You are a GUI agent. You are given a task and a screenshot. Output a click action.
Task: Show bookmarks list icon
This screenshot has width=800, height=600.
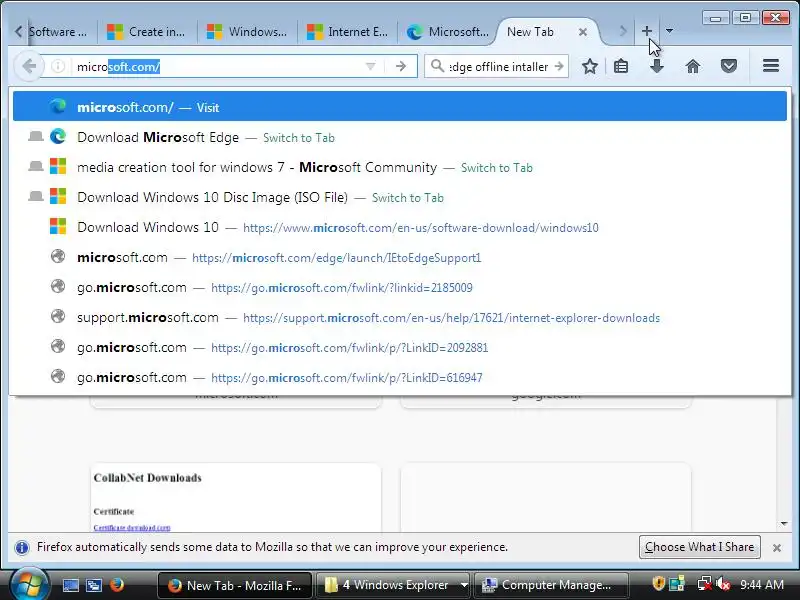click(x=621, y=66)
